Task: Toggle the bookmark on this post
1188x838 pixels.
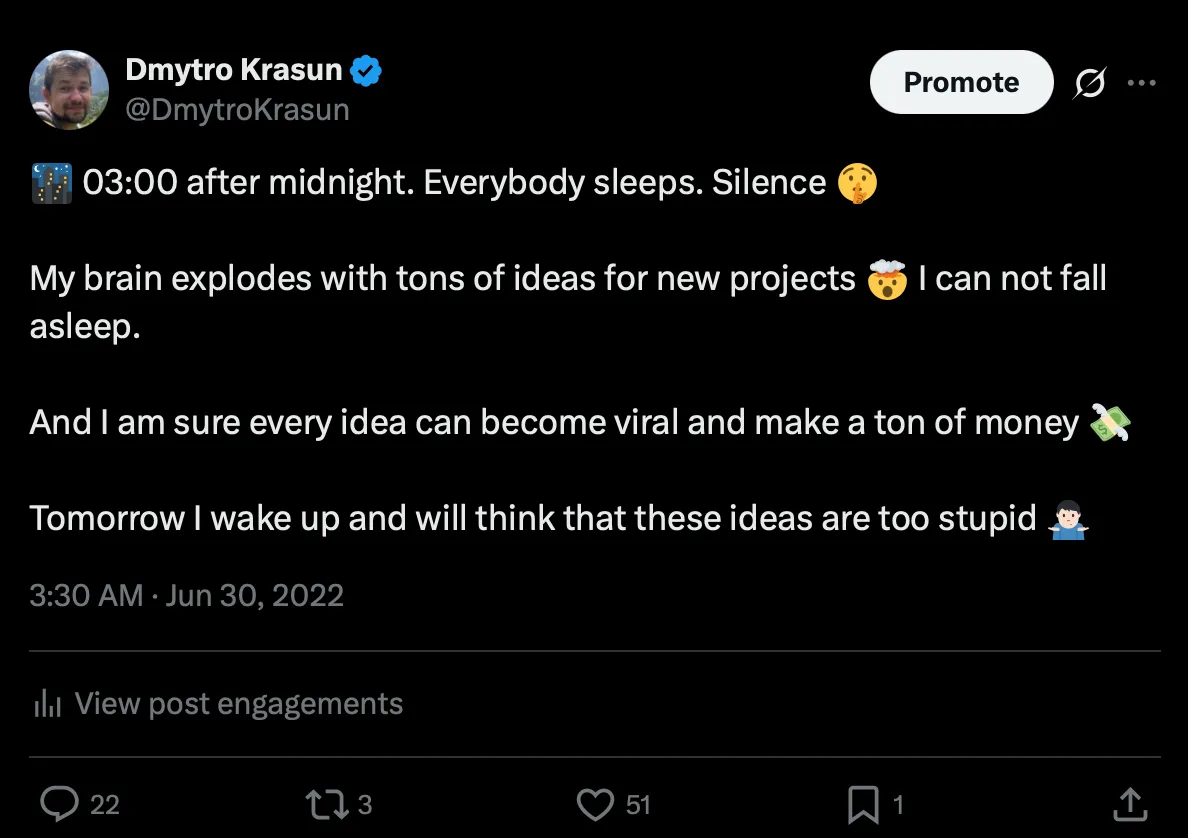Action: point(863,803)
